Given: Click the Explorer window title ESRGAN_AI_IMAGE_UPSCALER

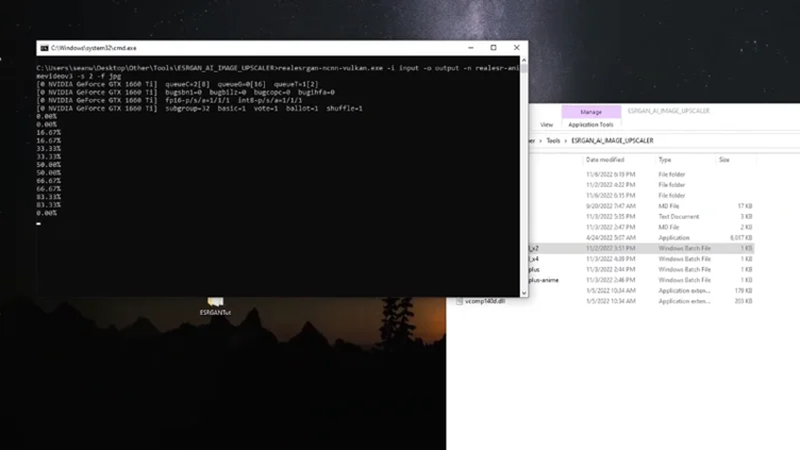Looking at the screenshot, I should (x=668, y=111).
